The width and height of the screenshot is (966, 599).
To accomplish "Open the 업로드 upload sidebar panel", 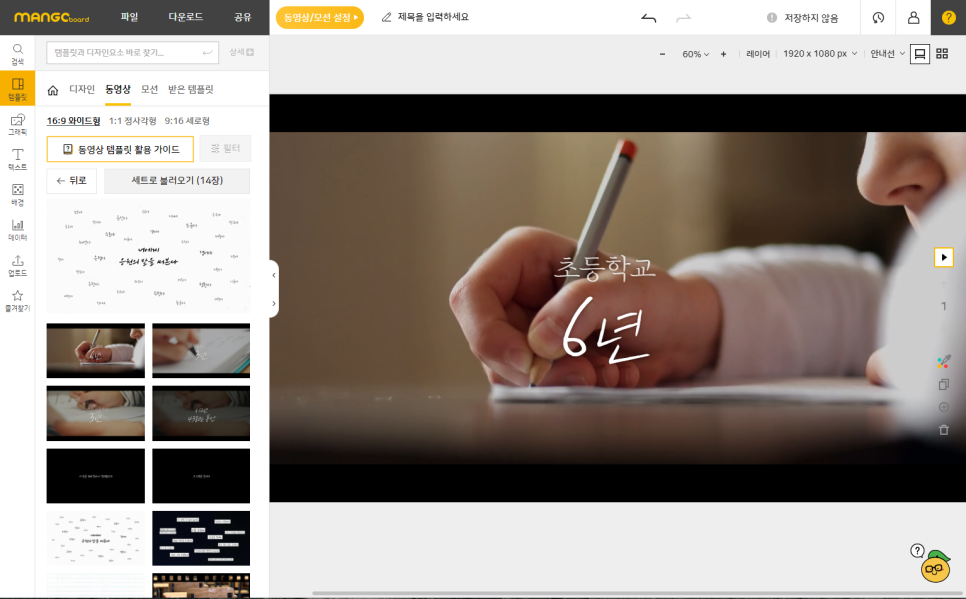I will point(17,265).
